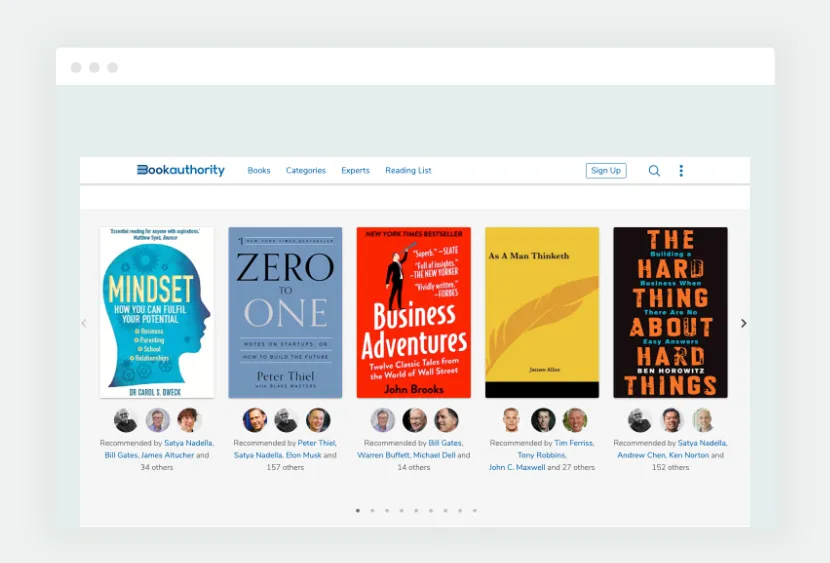Click middle avatar under Business Adventures
The width and height of the screenshot is (830, 563).
414,420
